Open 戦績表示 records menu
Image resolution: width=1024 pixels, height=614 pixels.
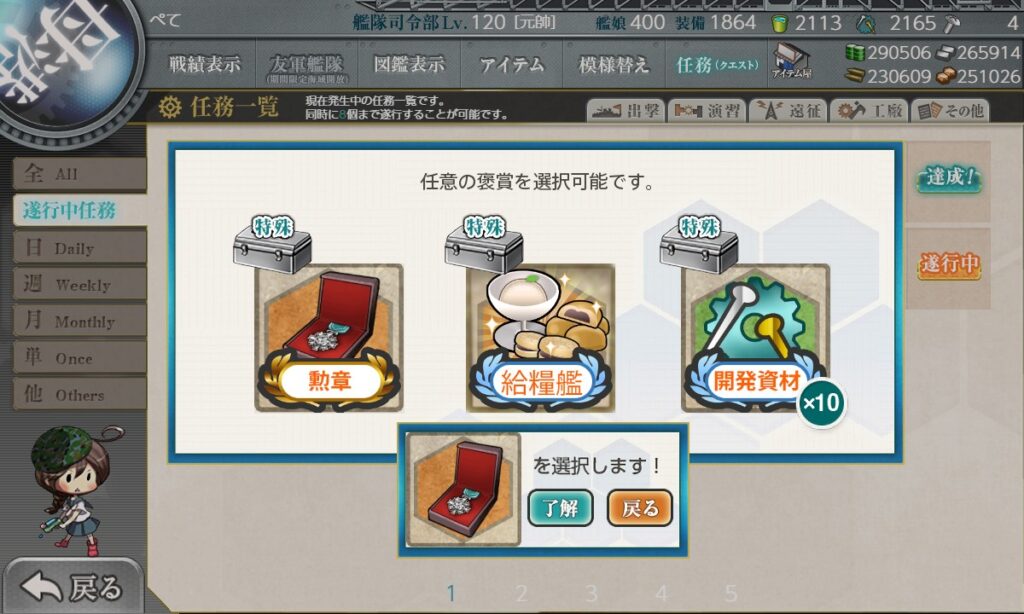click(204, 64)
